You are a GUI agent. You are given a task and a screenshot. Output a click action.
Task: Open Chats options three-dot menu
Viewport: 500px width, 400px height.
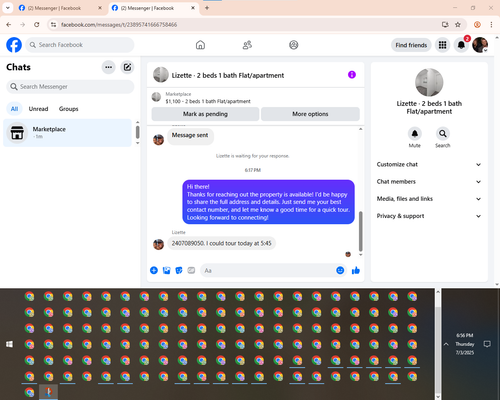(x=109, y=67)
